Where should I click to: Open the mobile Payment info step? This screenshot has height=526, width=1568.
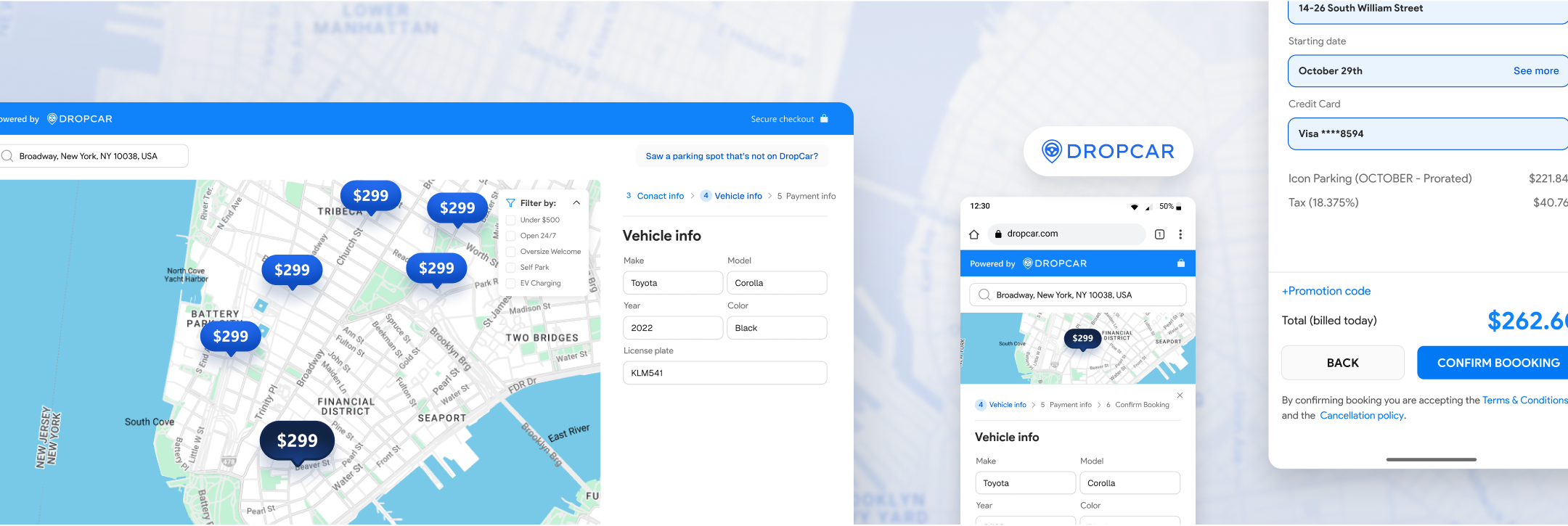tap(1066, 405)
